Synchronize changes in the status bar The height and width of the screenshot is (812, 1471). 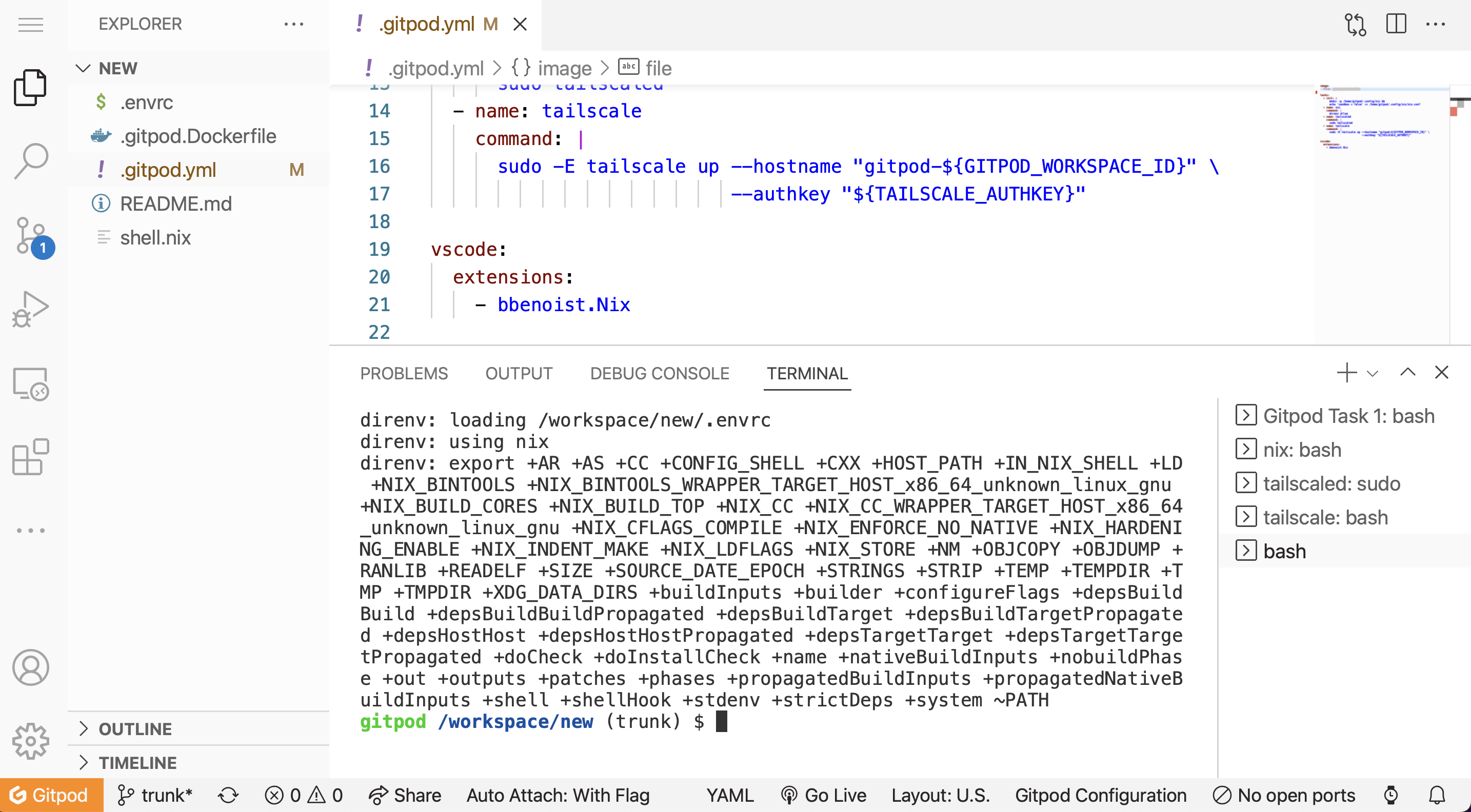[228, 795]
